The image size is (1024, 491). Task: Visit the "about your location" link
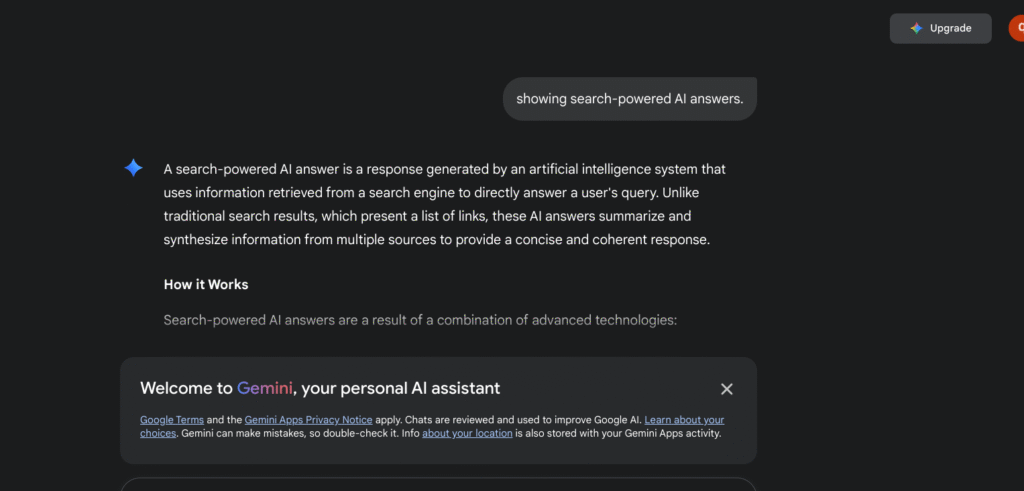coord(467,434)
